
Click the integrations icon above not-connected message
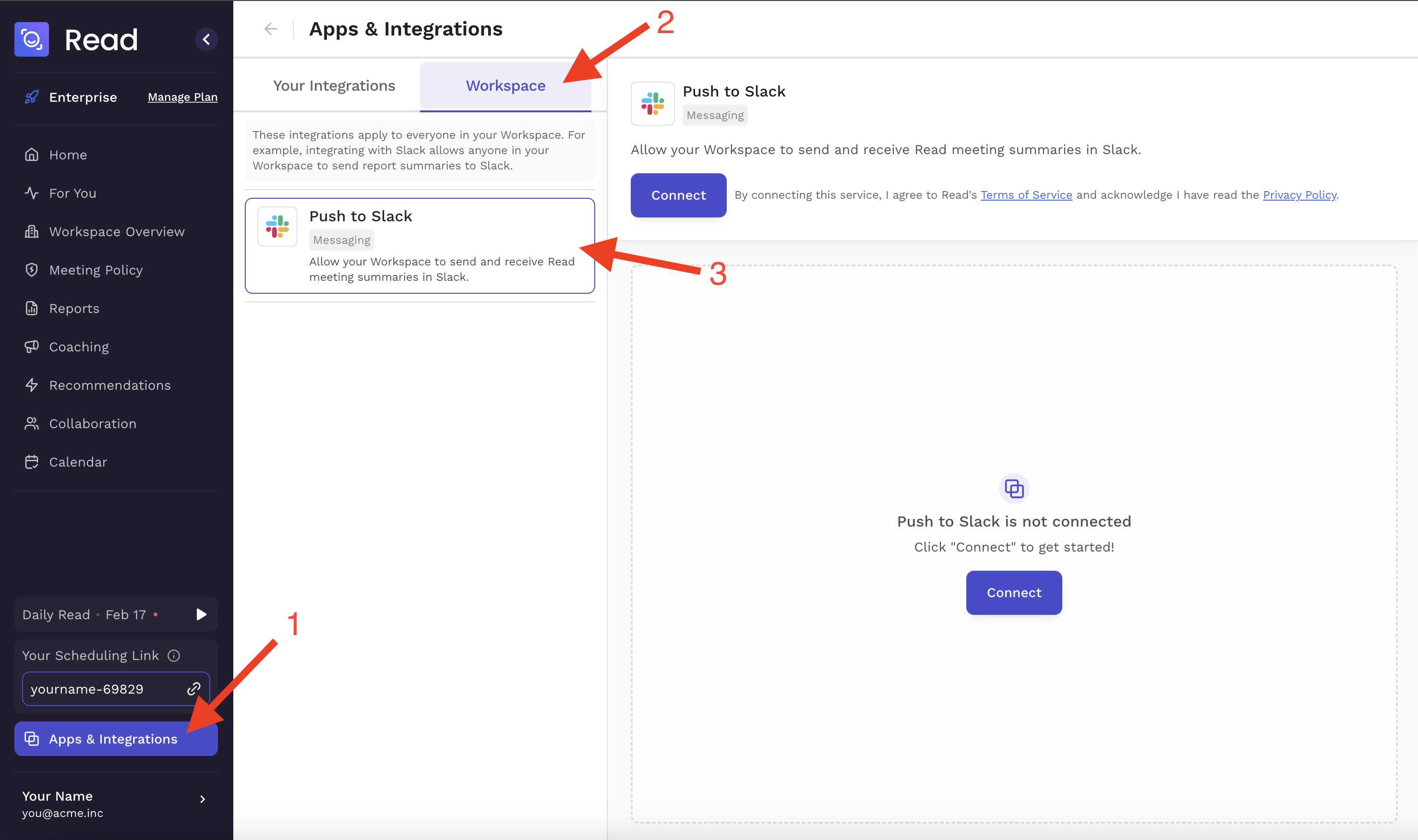pos(1014,489)
